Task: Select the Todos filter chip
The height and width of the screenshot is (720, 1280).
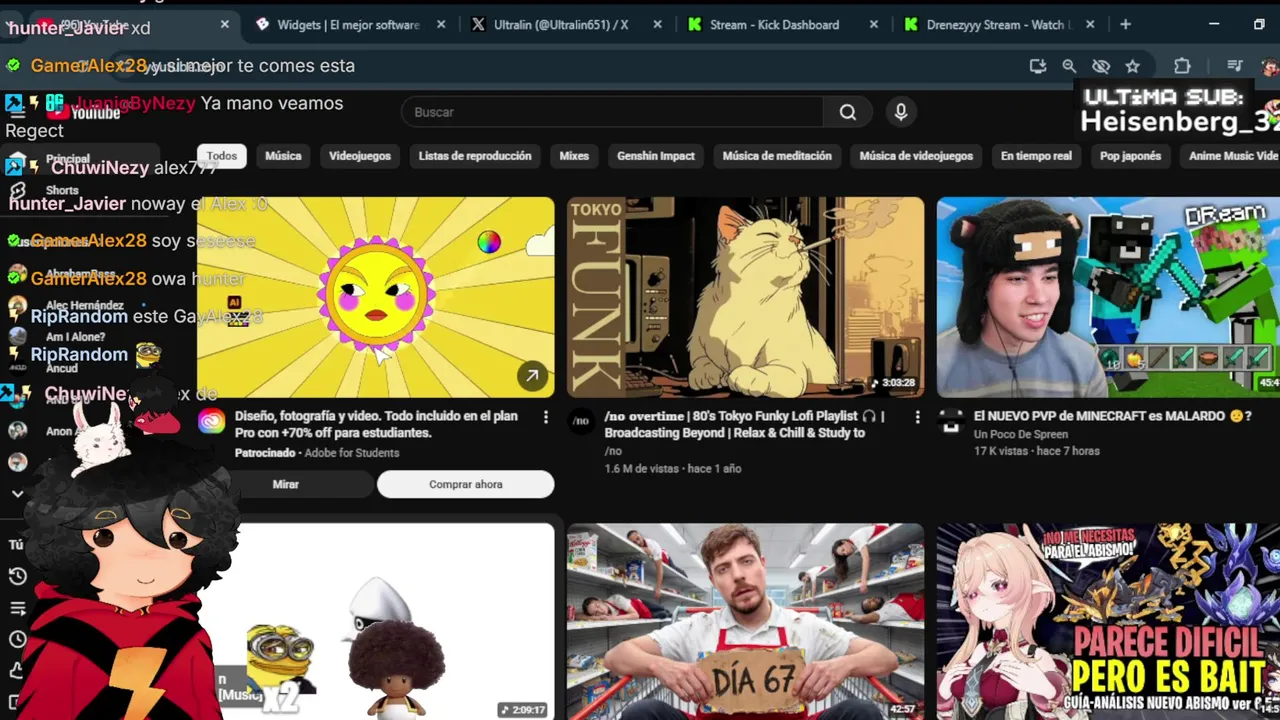Action: (x=222, y=156)
